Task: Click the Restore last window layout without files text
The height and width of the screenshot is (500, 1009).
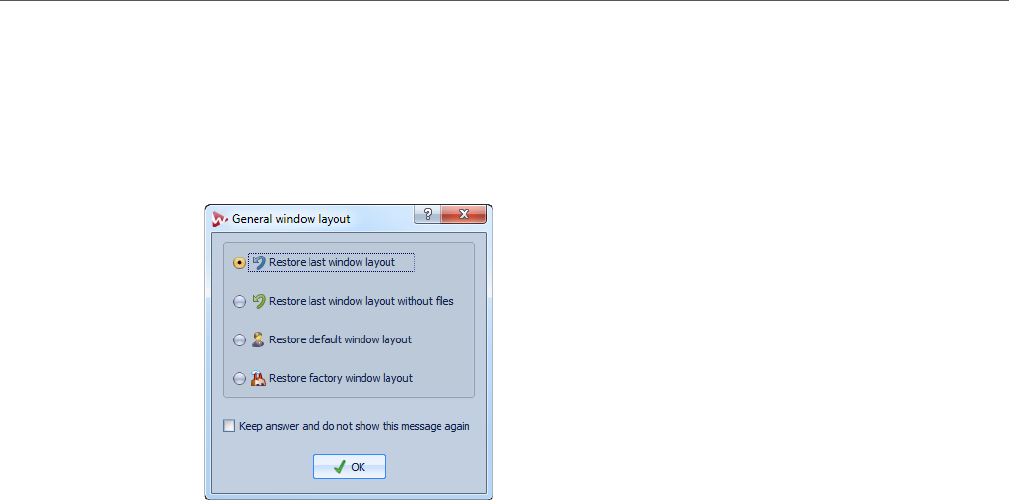Action: (x=361, y=301)
